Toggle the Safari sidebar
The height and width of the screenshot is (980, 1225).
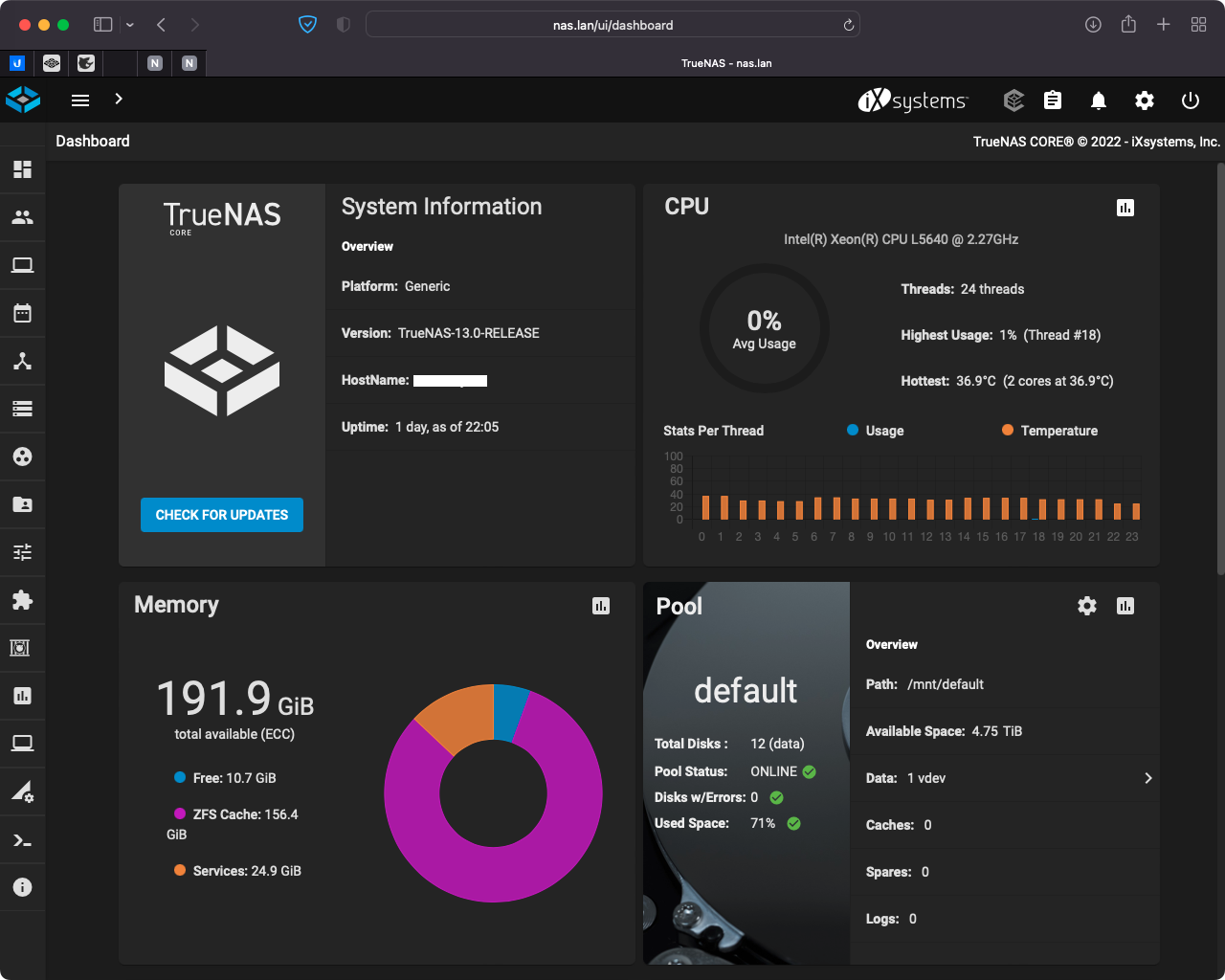(103, 25)
